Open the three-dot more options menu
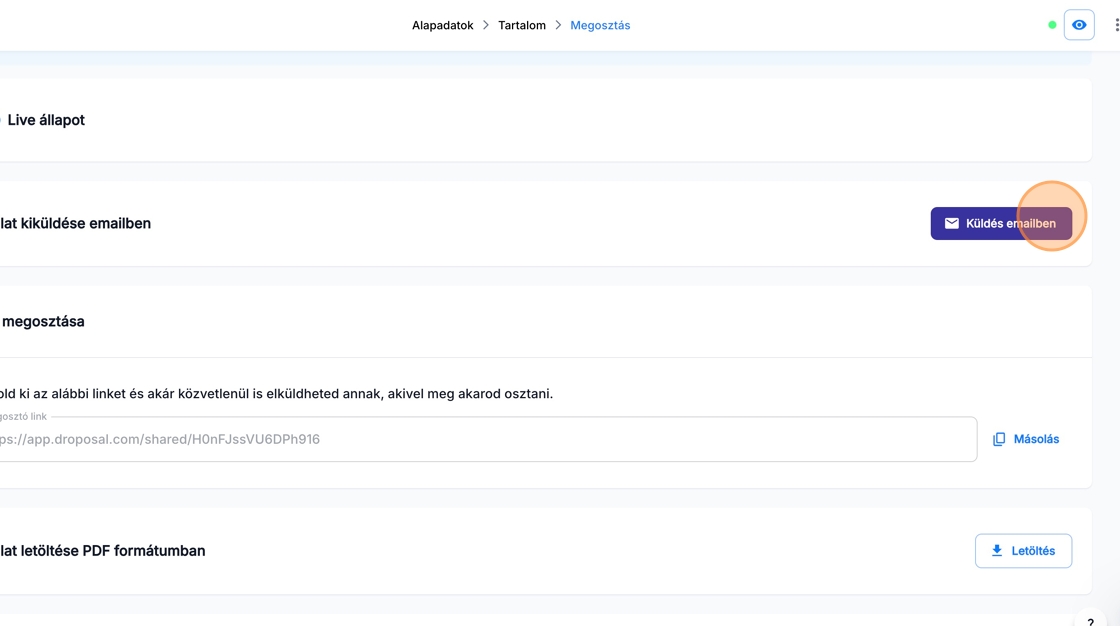The image size is (1120, 626). pos(1116,25)
